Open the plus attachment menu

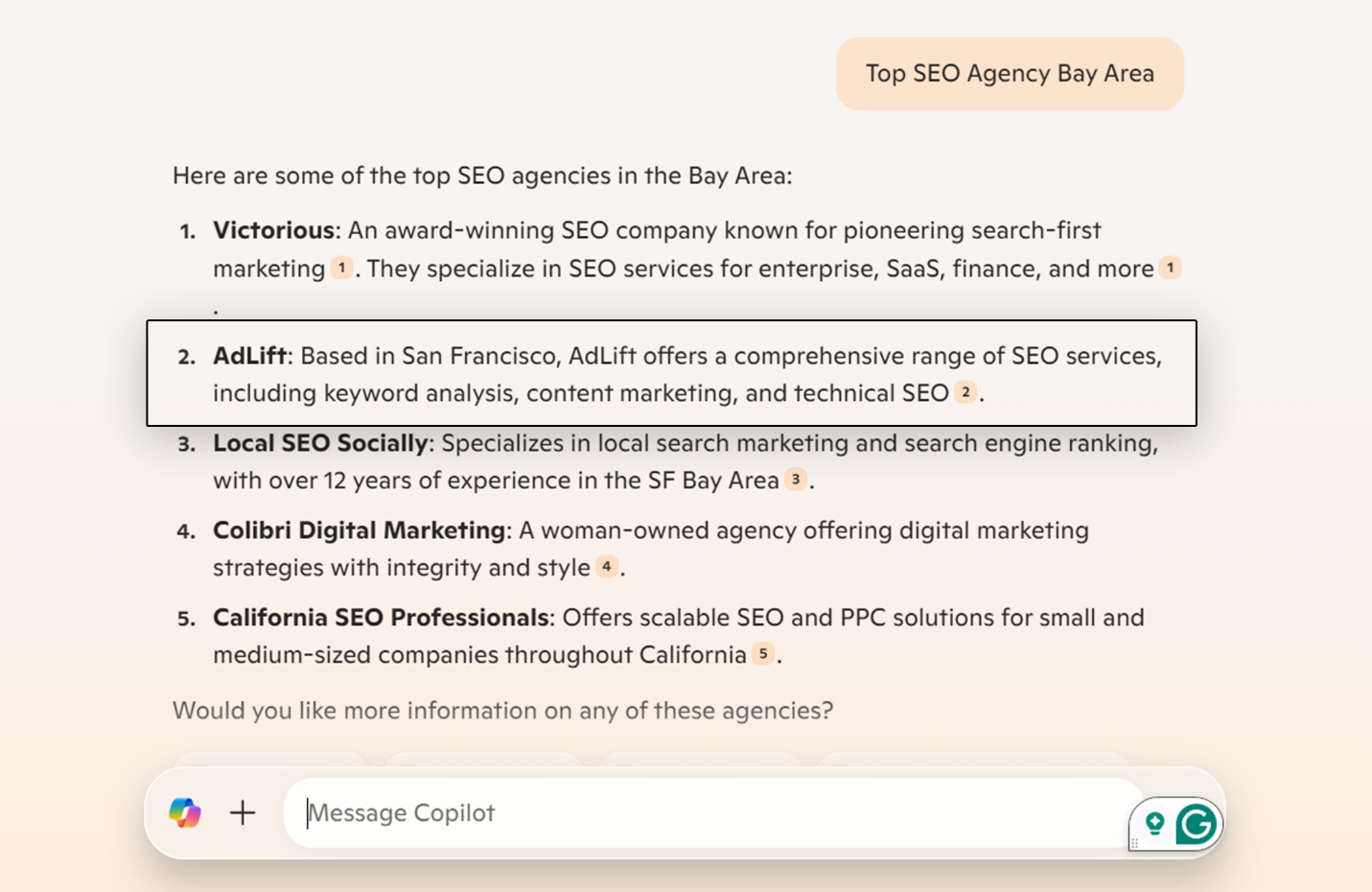[243, 813]
